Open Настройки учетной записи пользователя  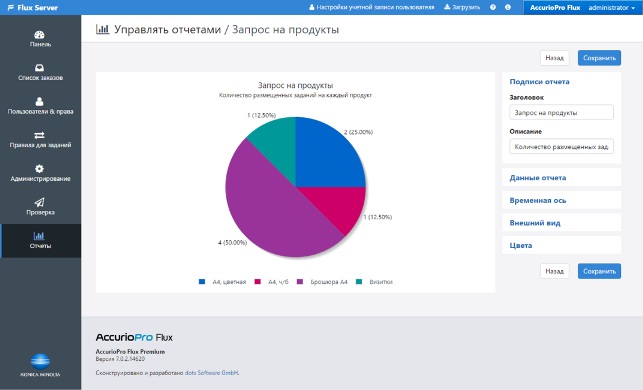tap(372, 7)
